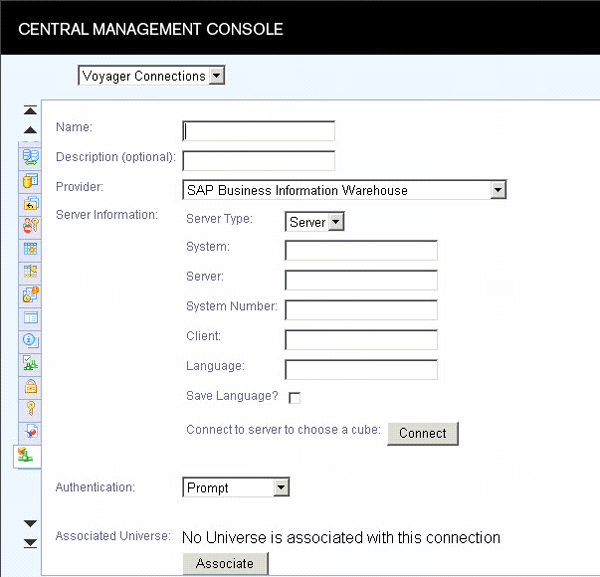Viewport: 600px width, 577px height.
Task: Click into the Client field
Action: point(361,340)
